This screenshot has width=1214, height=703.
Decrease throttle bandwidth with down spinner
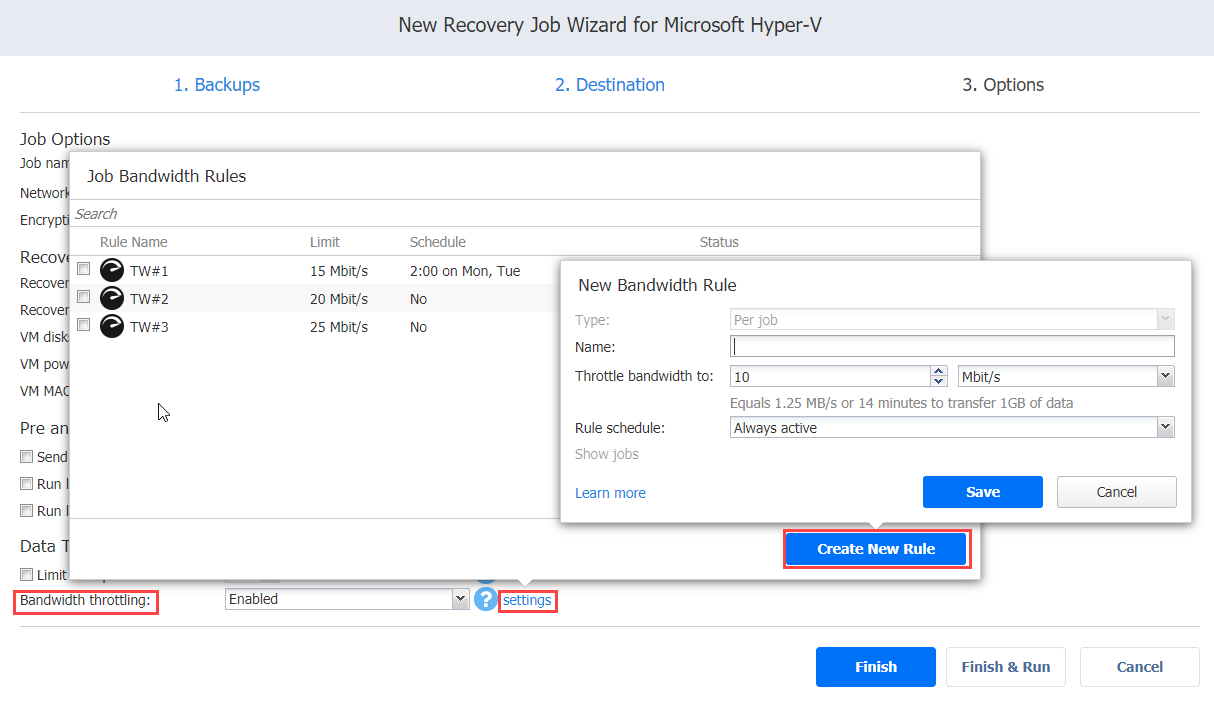938,381
